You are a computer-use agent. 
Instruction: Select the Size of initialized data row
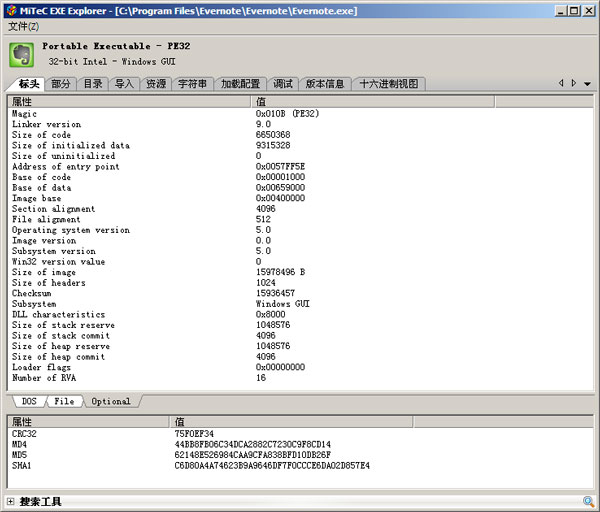300,145
